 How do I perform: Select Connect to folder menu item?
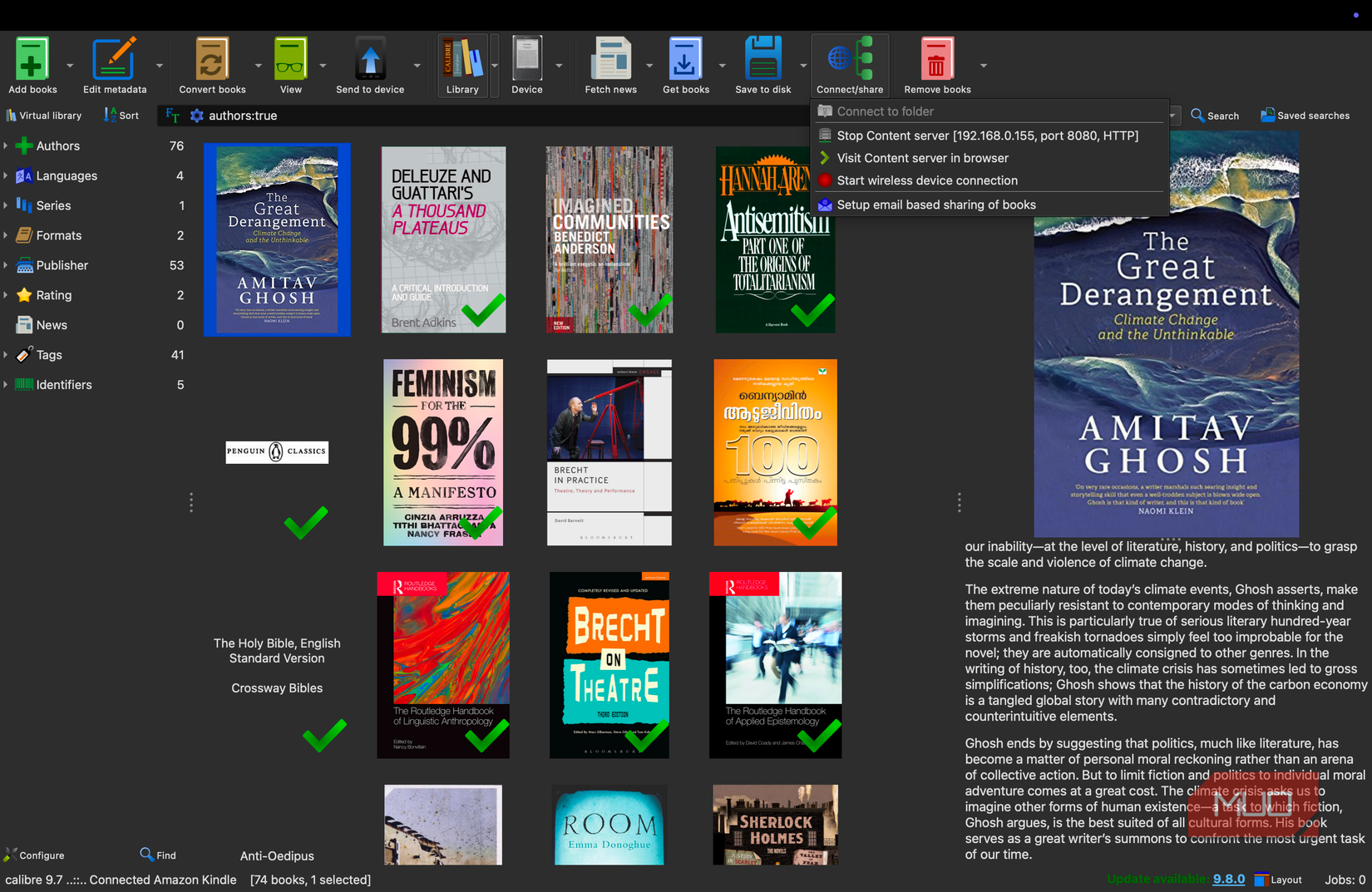coord(990,111)
